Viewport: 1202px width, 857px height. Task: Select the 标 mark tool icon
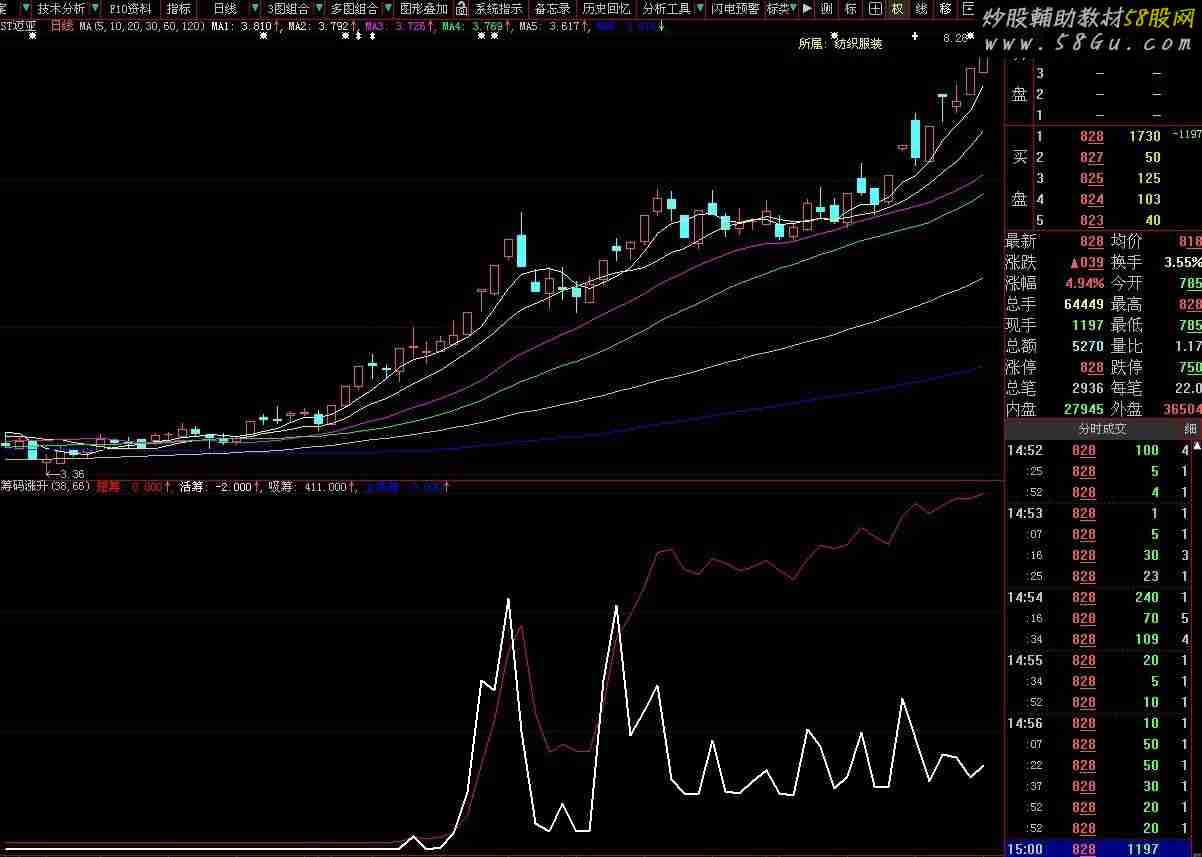pyautogui.click(x=851, y=8)
